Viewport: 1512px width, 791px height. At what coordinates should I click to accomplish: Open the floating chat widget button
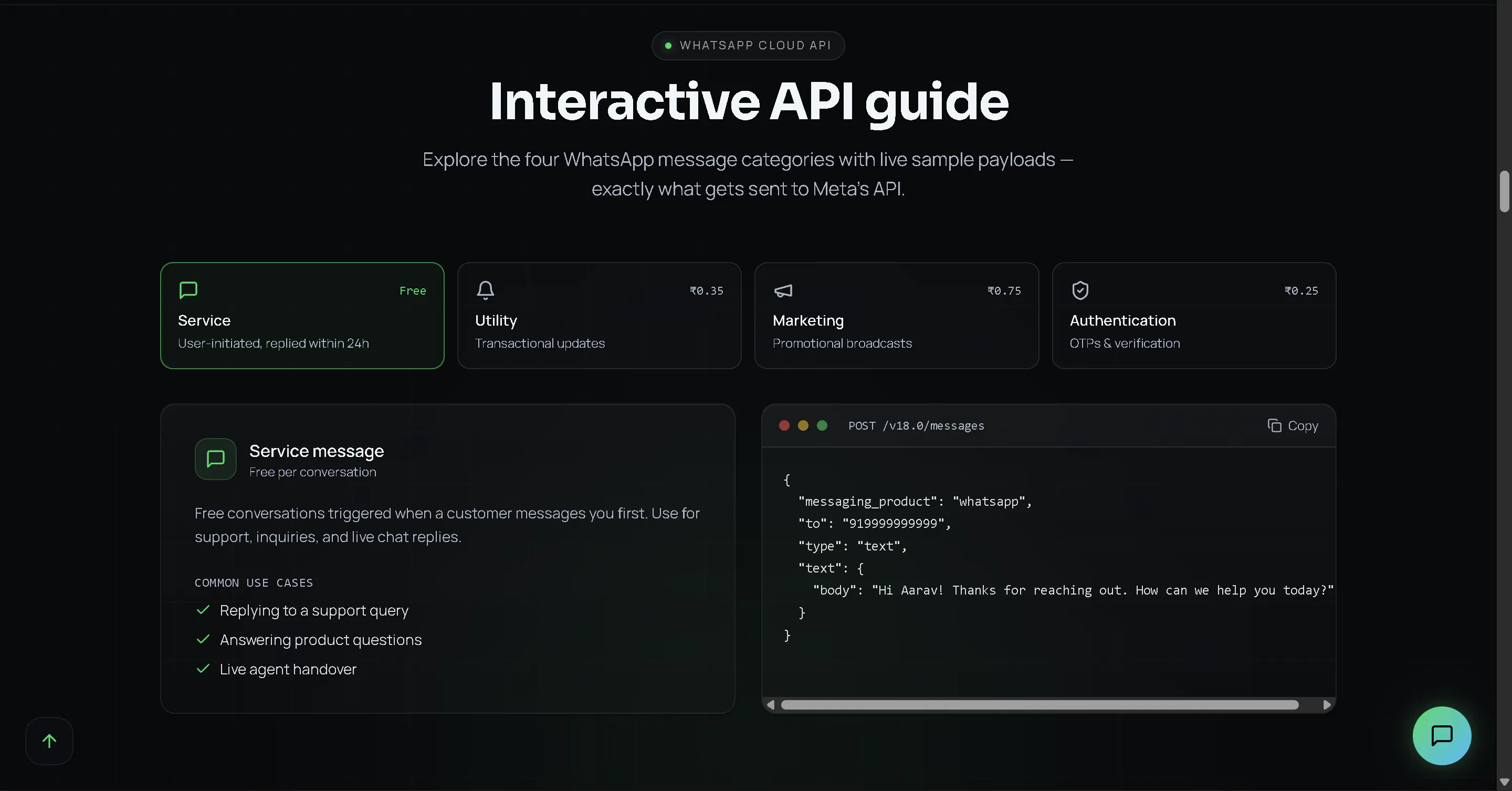click(1442, 735)
